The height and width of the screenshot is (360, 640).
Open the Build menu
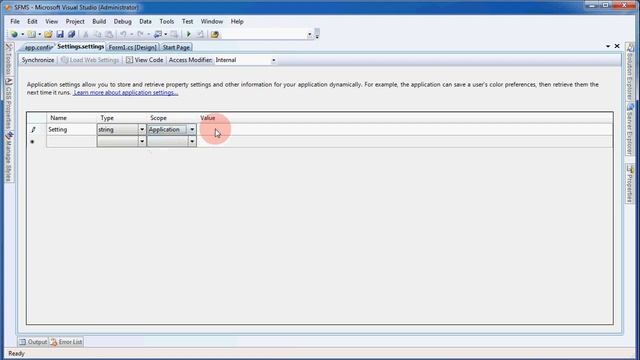pos(99,21)
